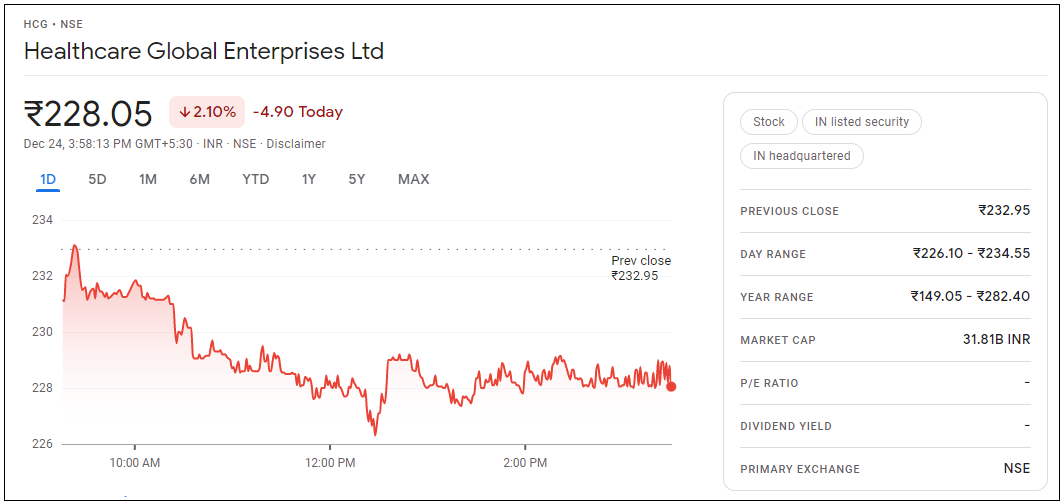
Task: View the 5Y chart range
Action: (x=357, y=180)
